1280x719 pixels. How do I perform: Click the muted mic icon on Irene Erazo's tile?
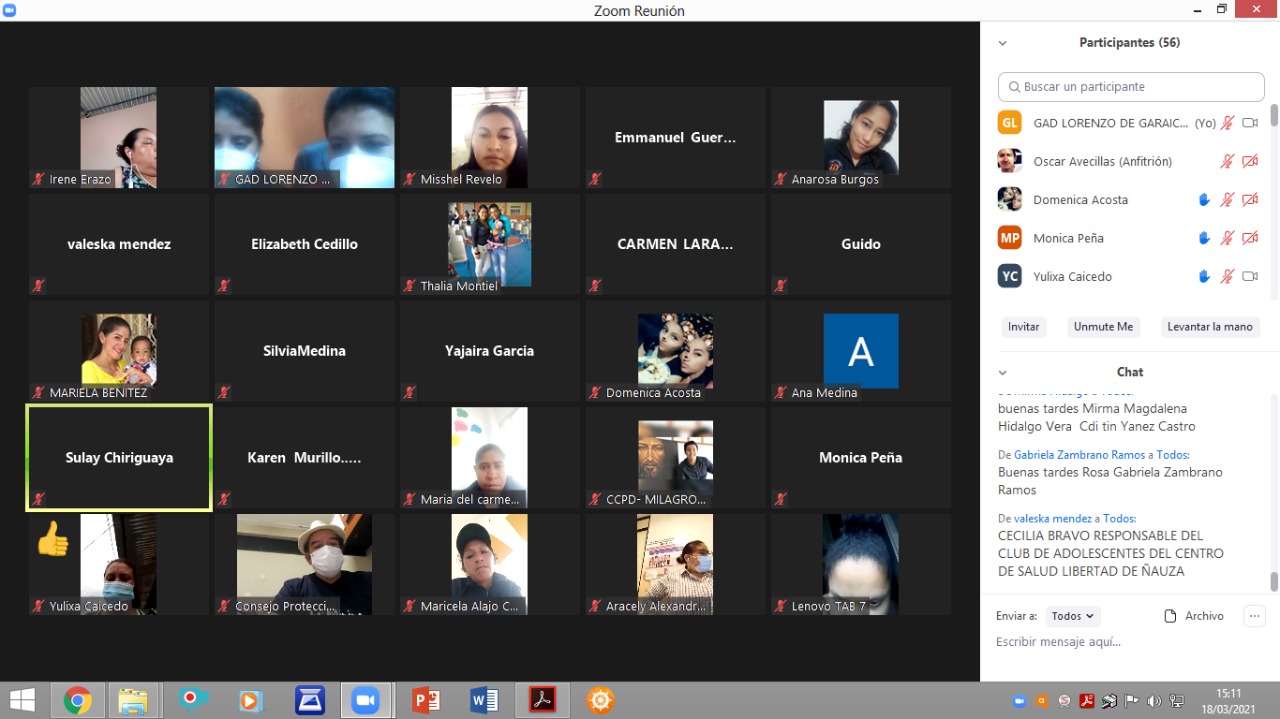click(39, 180)
